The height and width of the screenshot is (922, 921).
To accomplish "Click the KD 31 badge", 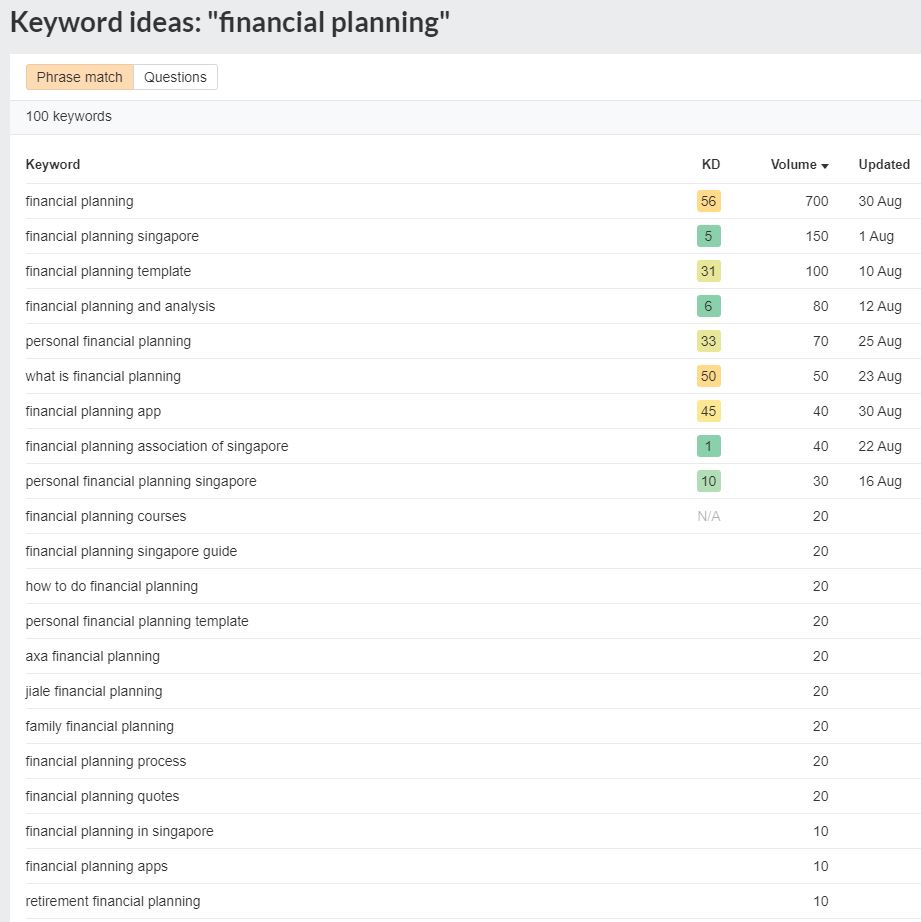I will 709,271.
